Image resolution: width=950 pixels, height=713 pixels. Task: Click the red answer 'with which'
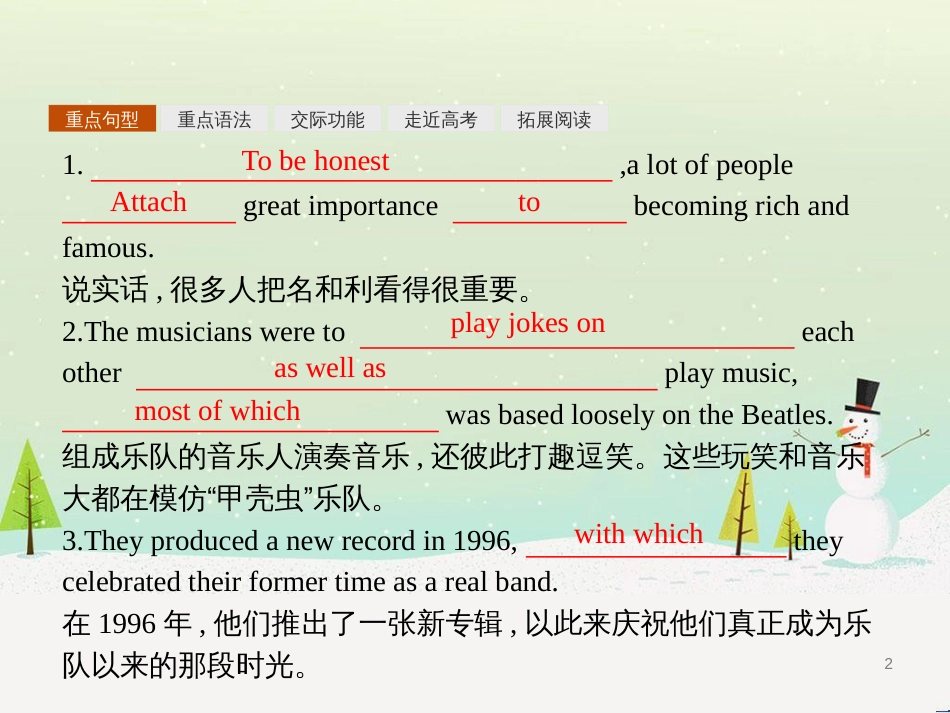tap(639, 534)
